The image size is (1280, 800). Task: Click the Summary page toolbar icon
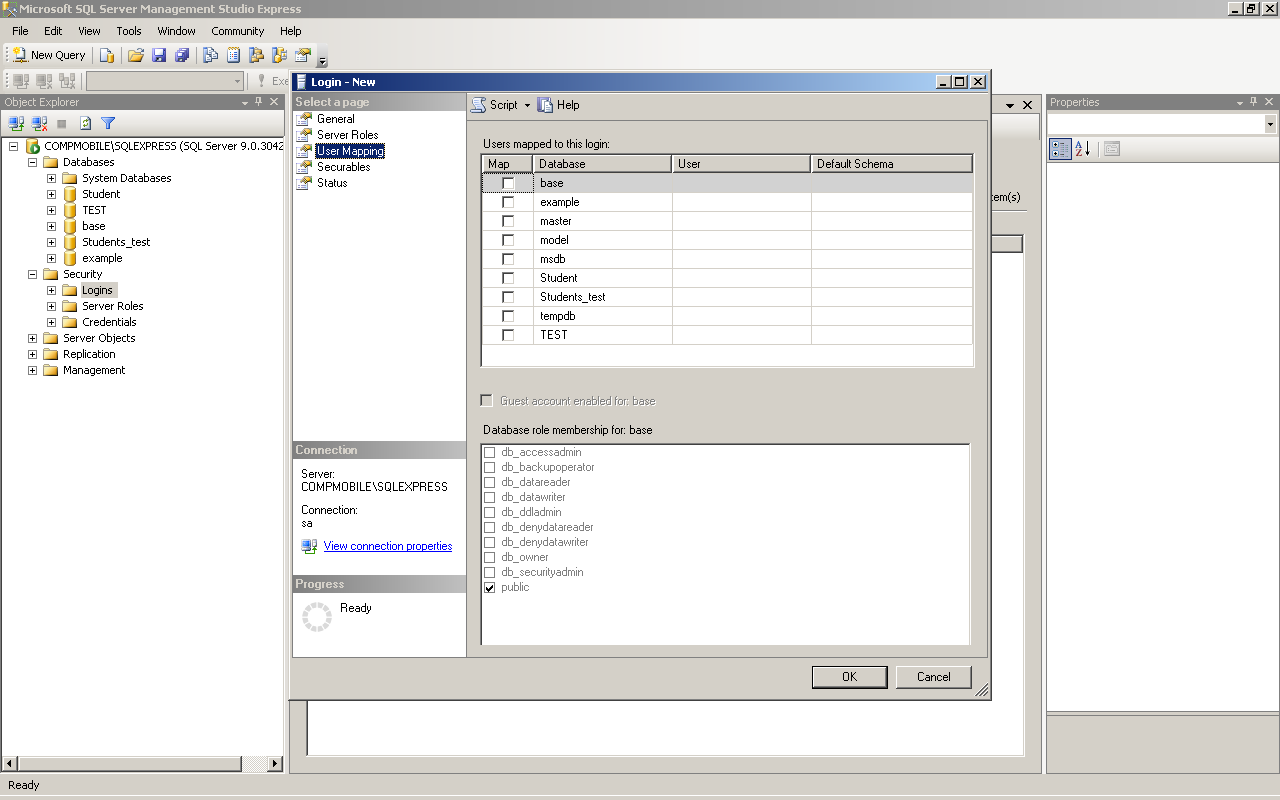tap(234, 55)
